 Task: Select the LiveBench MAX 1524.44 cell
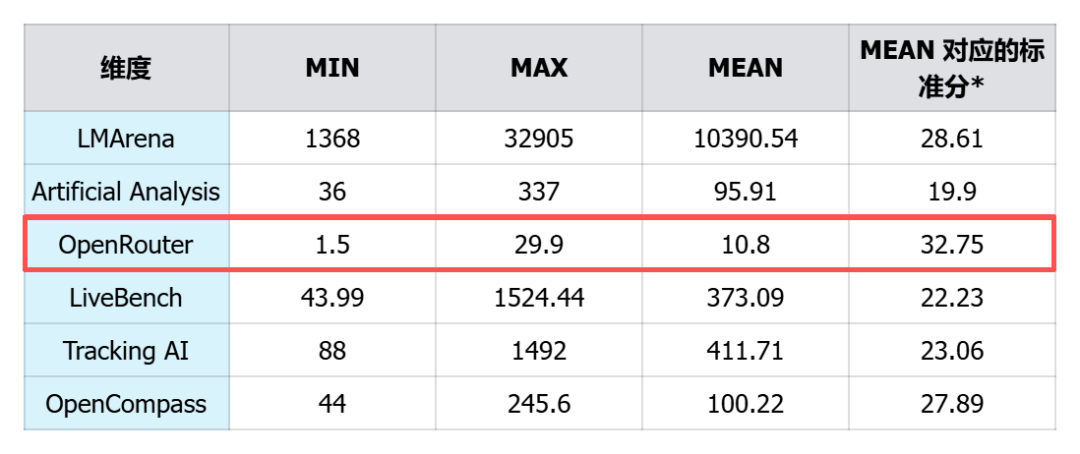click(539, 297)
